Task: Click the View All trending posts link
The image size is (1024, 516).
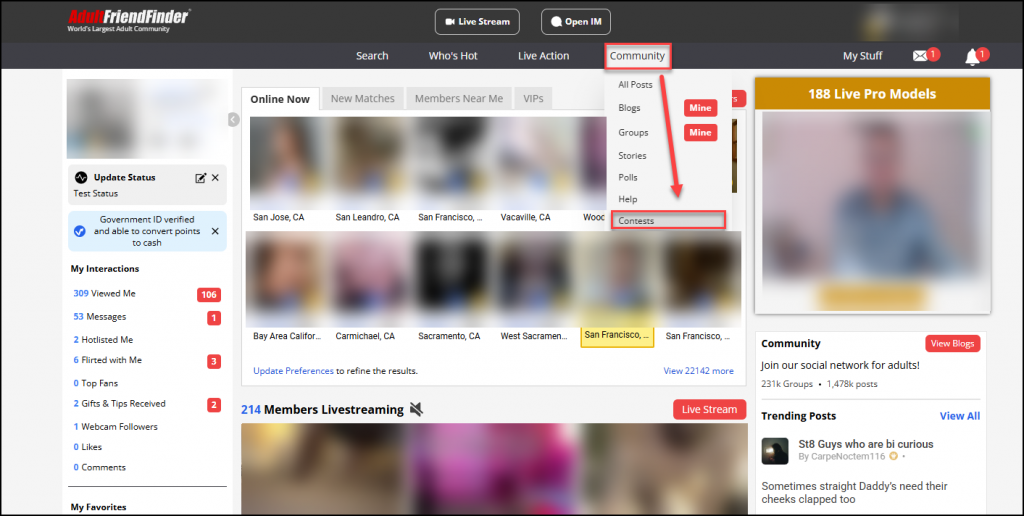Action: 959,416
